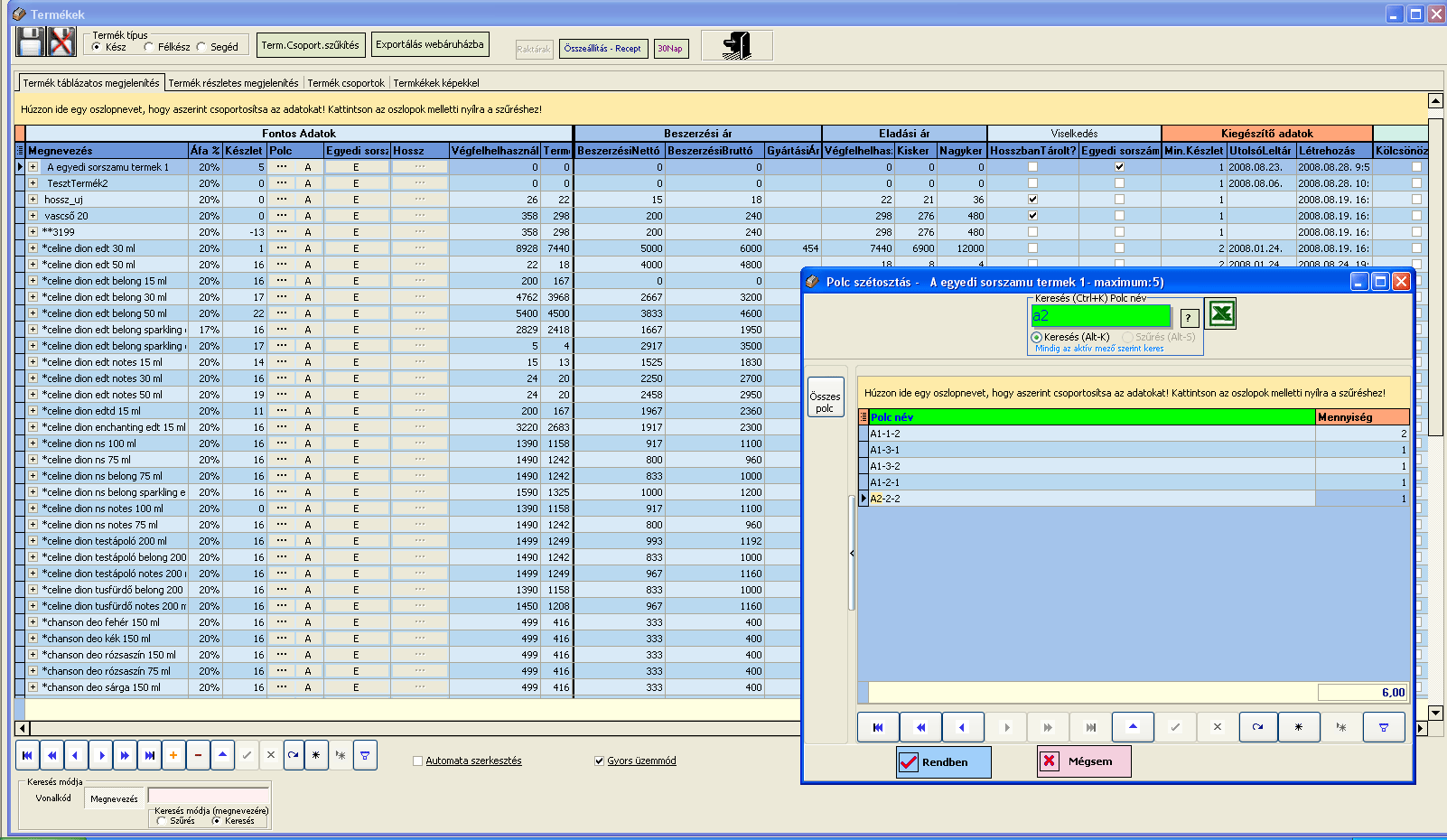Open the Termékek képekkel tab

point(436,83)
